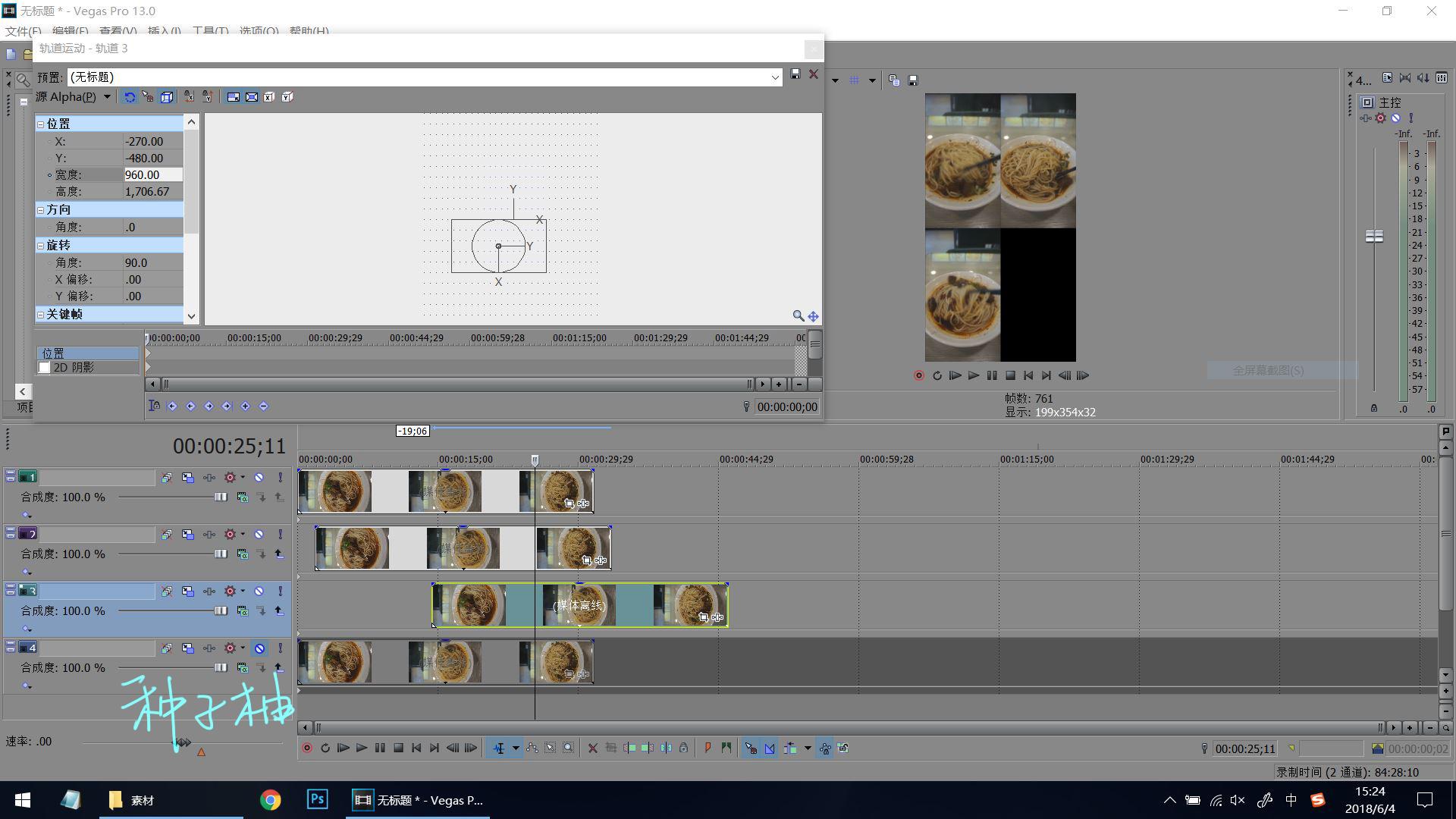Open the 文件(F) menu
1456x819 pixels.
(x=23, y=31)
